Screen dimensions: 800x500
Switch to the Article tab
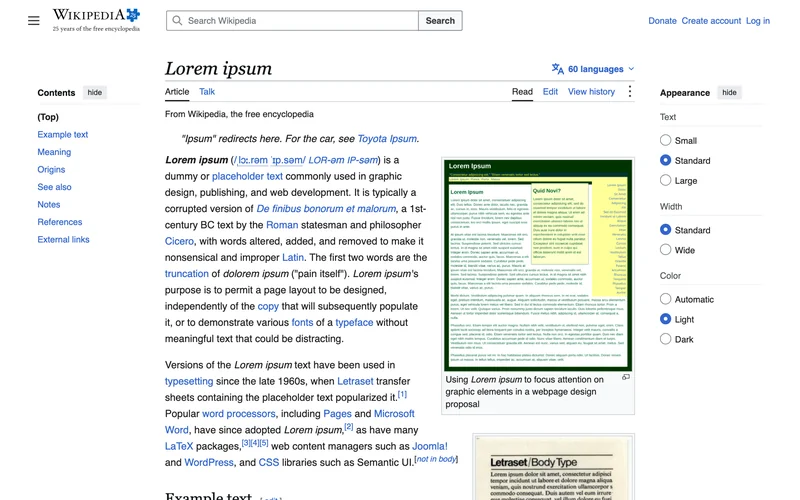tap(177, 92)
